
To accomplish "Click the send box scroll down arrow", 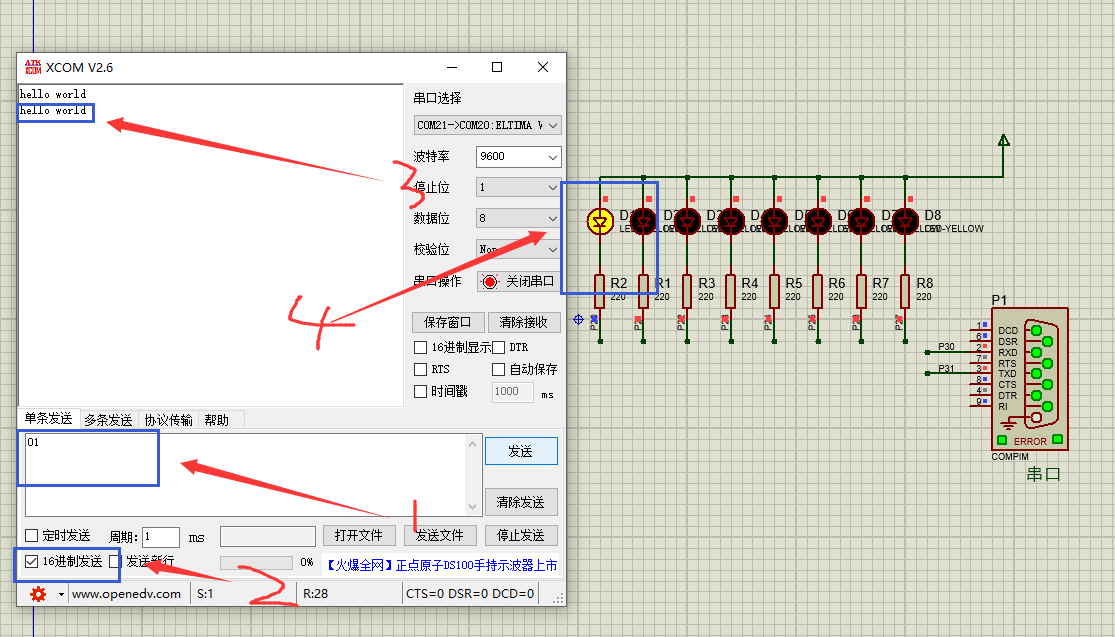I will click(473, 507).
